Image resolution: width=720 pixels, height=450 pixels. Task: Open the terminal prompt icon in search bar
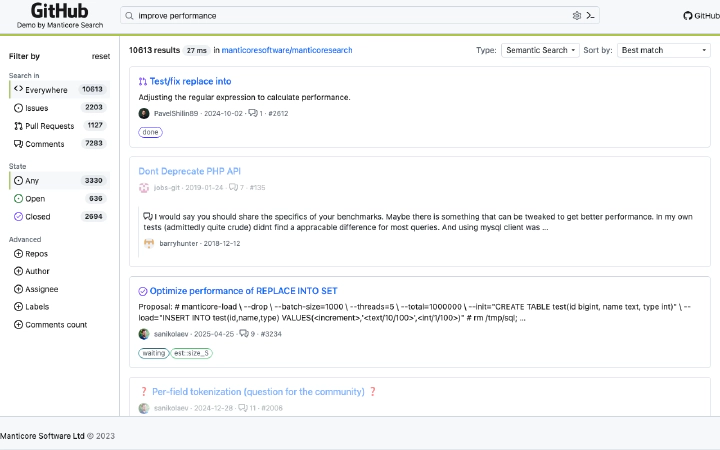coord(591,16)
